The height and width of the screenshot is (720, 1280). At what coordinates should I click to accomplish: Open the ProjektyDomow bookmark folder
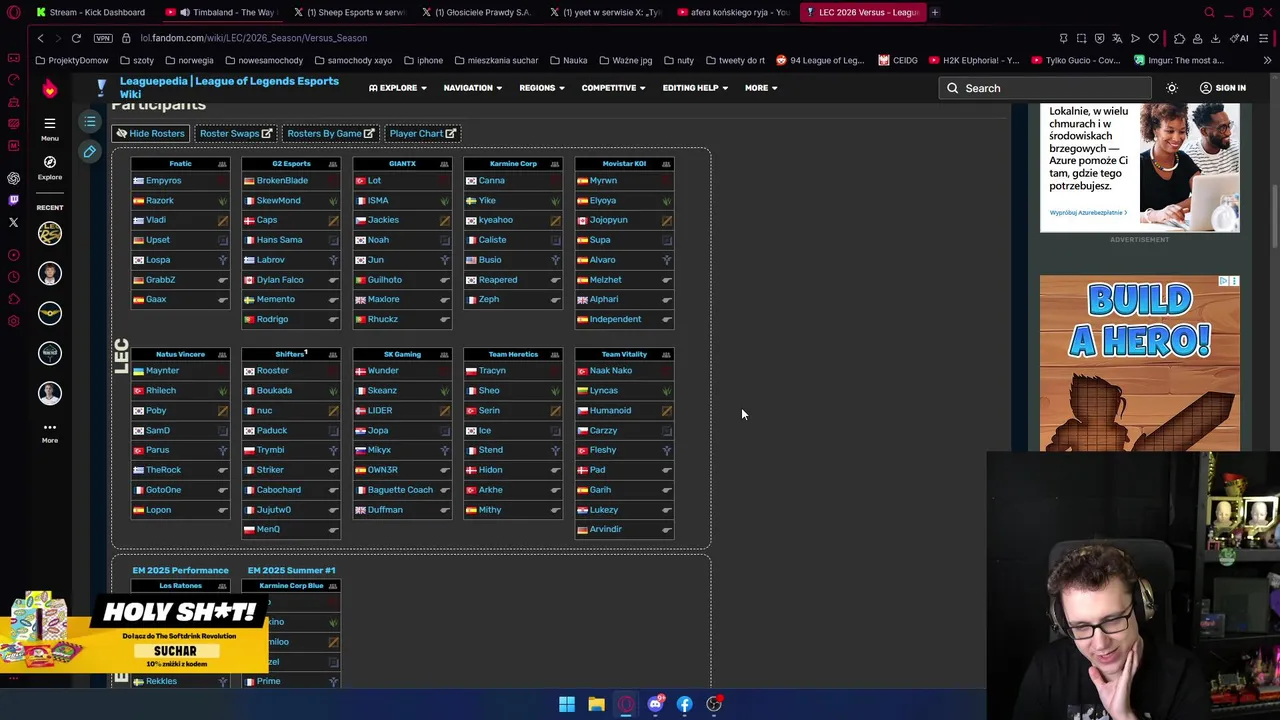tap(71, 60)
